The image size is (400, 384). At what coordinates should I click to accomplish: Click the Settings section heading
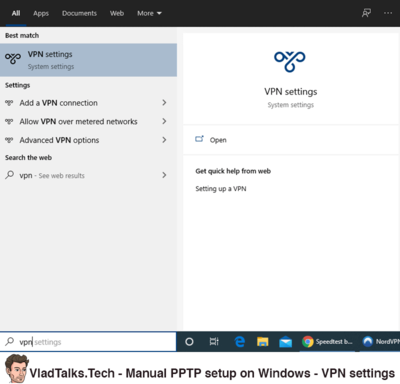pos(17,85)
